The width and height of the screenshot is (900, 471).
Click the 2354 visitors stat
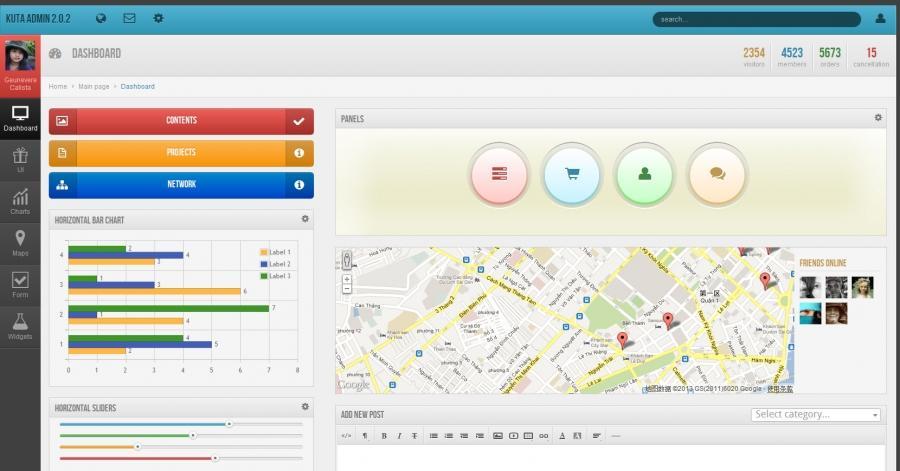pyautogui.click(x=754, y=56)
